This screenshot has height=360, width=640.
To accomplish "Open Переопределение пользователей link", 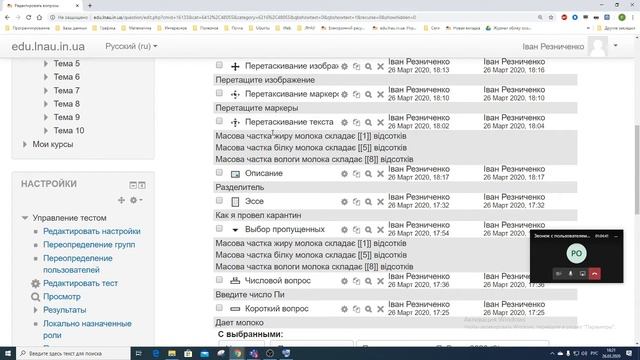I will pos(78,264).
